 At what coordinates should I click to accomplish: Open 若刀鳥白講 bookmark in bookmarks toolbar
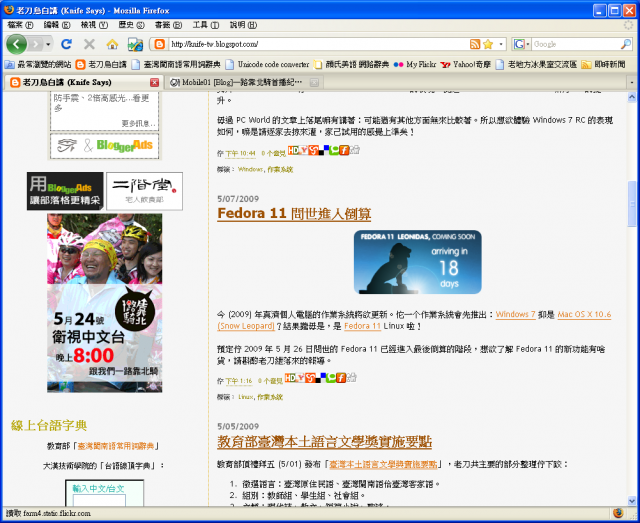pyautogui.click(x=101, y=65)
